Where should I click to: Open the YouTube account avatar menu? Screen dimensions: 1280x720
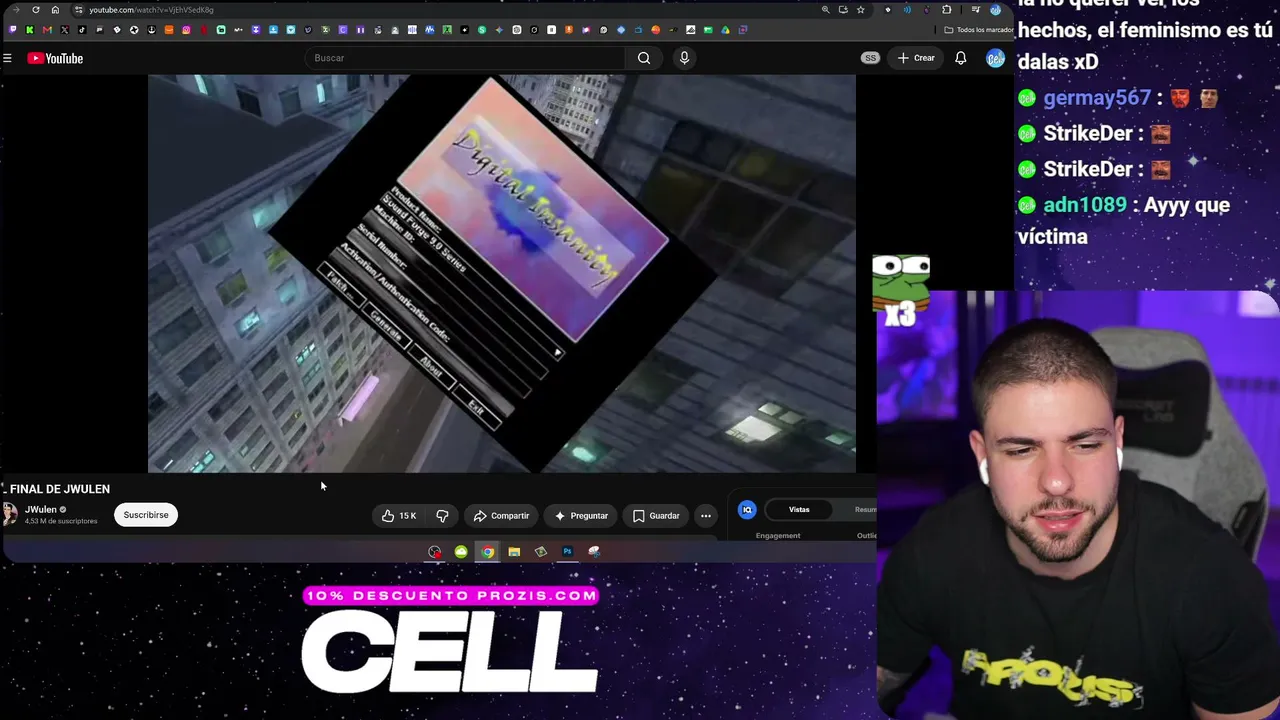[994, 58]
